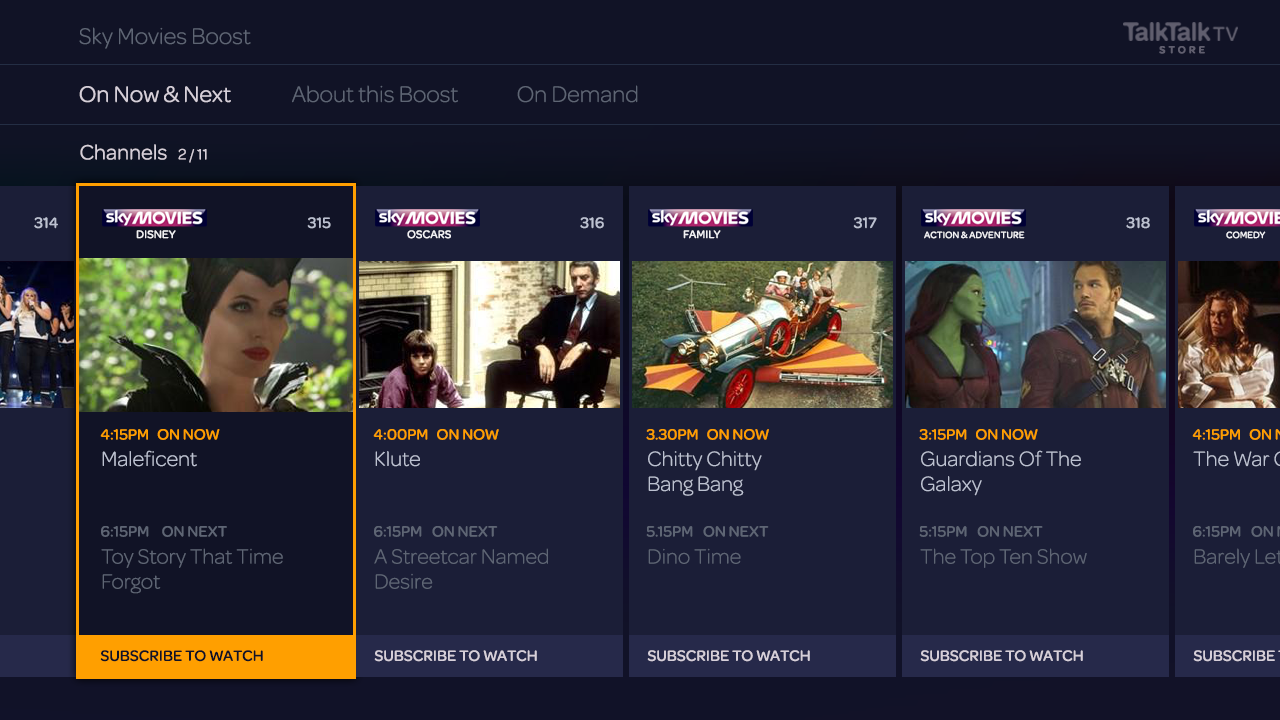Viewport: 1280px width, 720px height.
Task: Select the Sky Movies Comedy channel logo
Action: (1237, 224)
